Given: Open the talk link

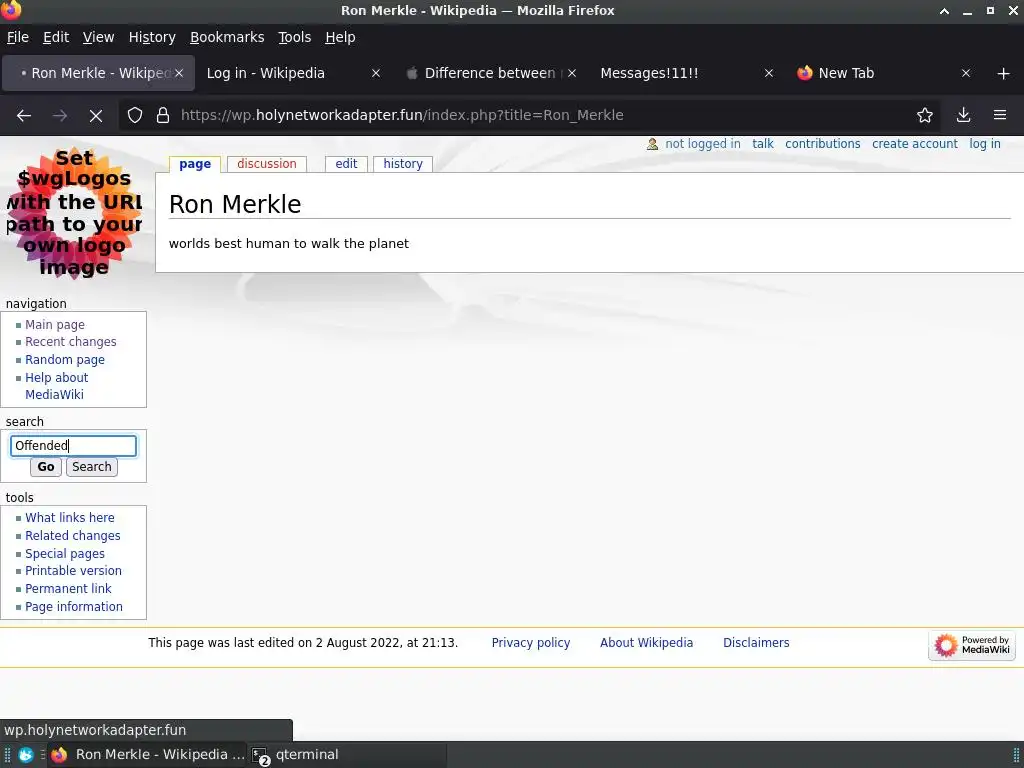Looking at the screenshot, I should point(762,144).
